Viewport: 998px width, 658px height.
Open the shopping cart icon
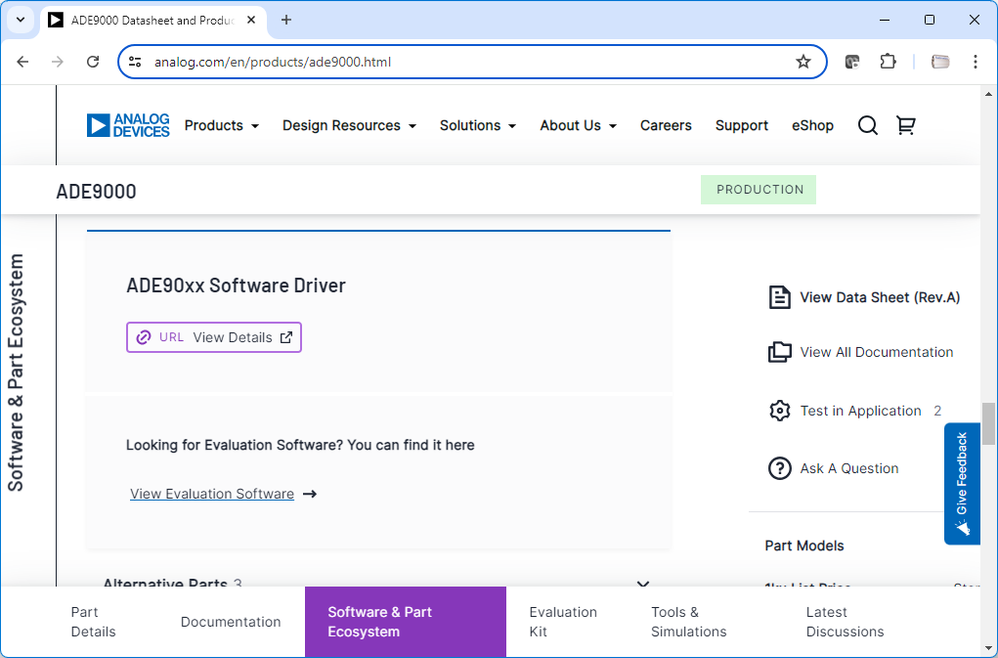point(906,125)
